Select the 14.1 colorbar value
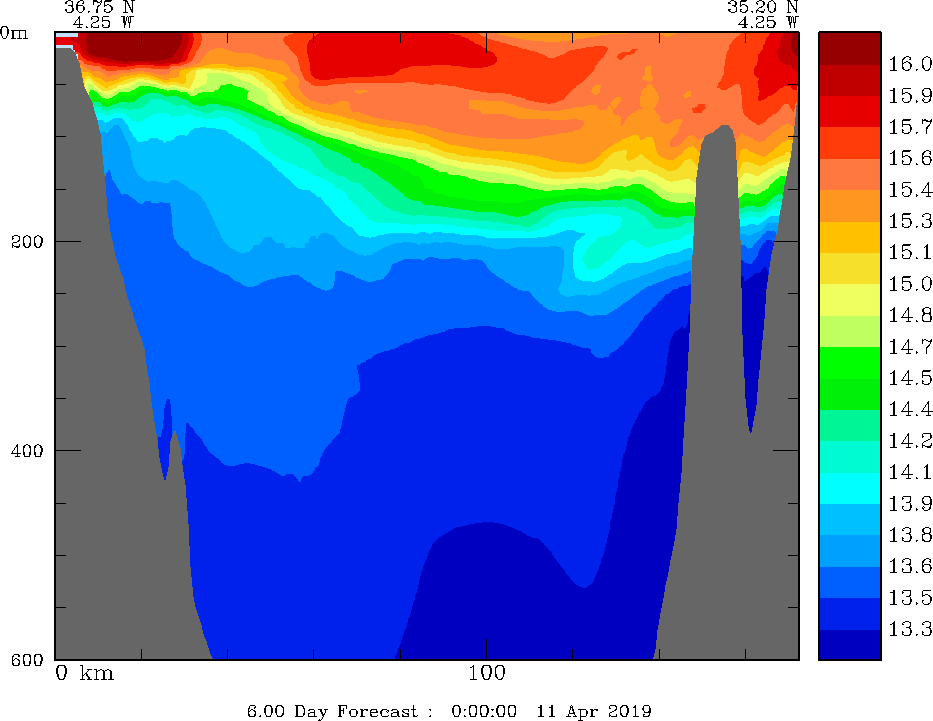 pyautogui.click(x=910, y=472)
